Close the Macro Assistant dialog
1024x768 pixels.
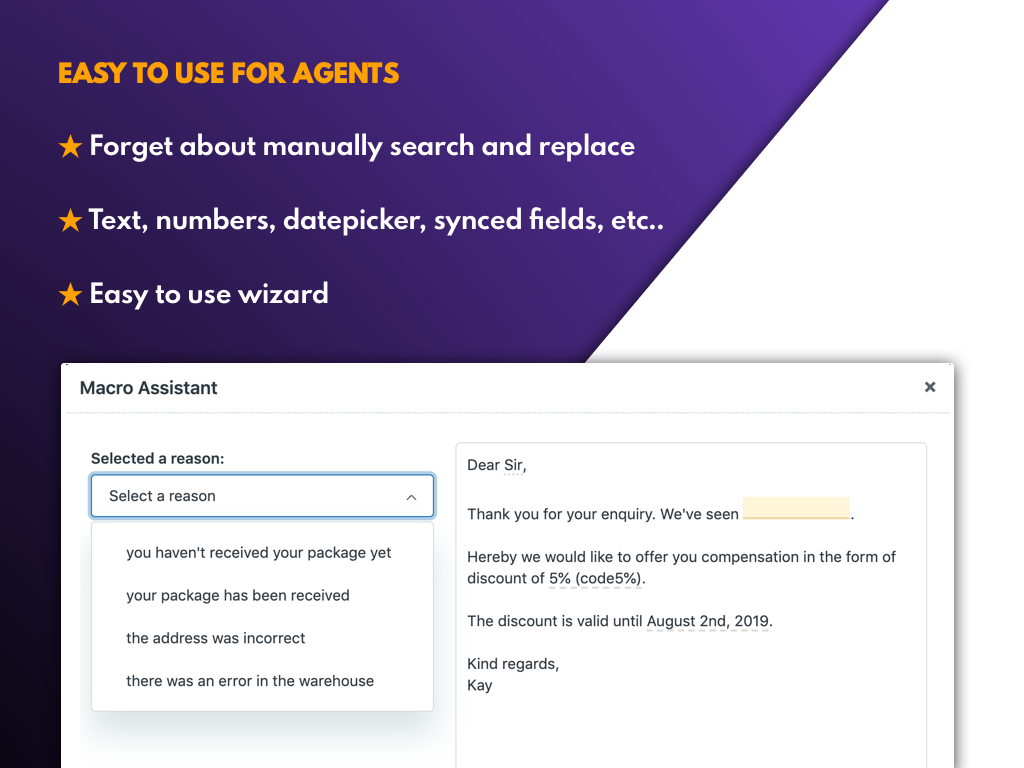(x=930, y=387)
